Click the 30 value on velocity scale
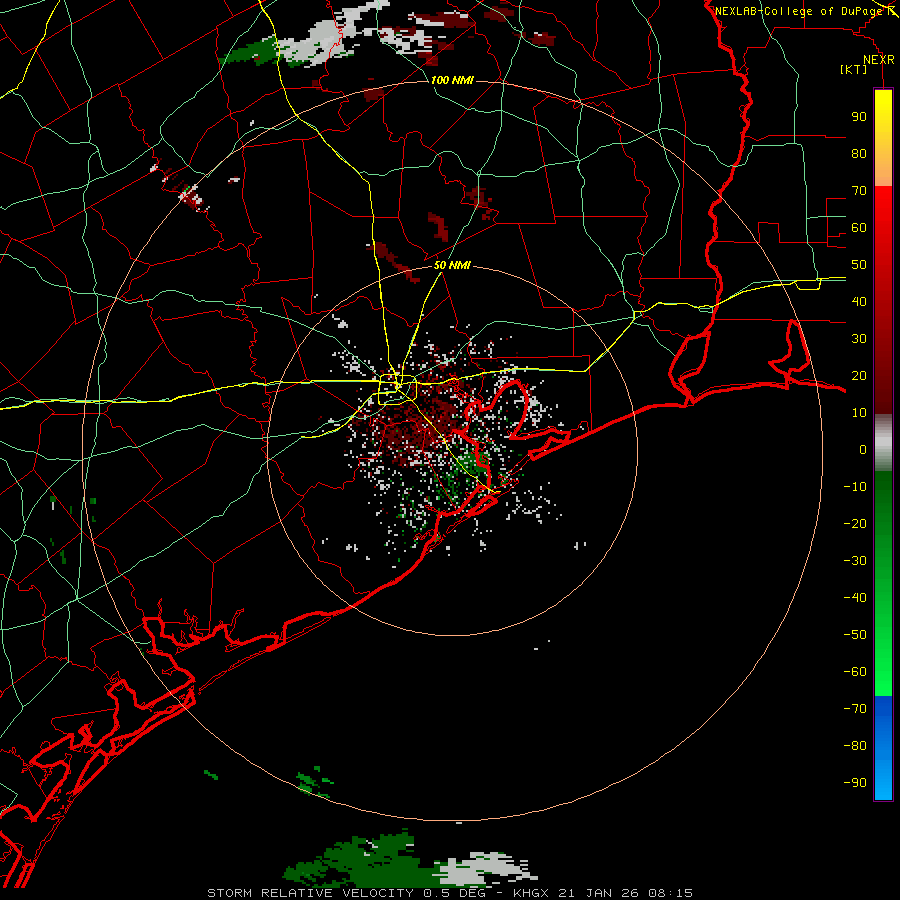900x900 pixels. coord(859,339)
